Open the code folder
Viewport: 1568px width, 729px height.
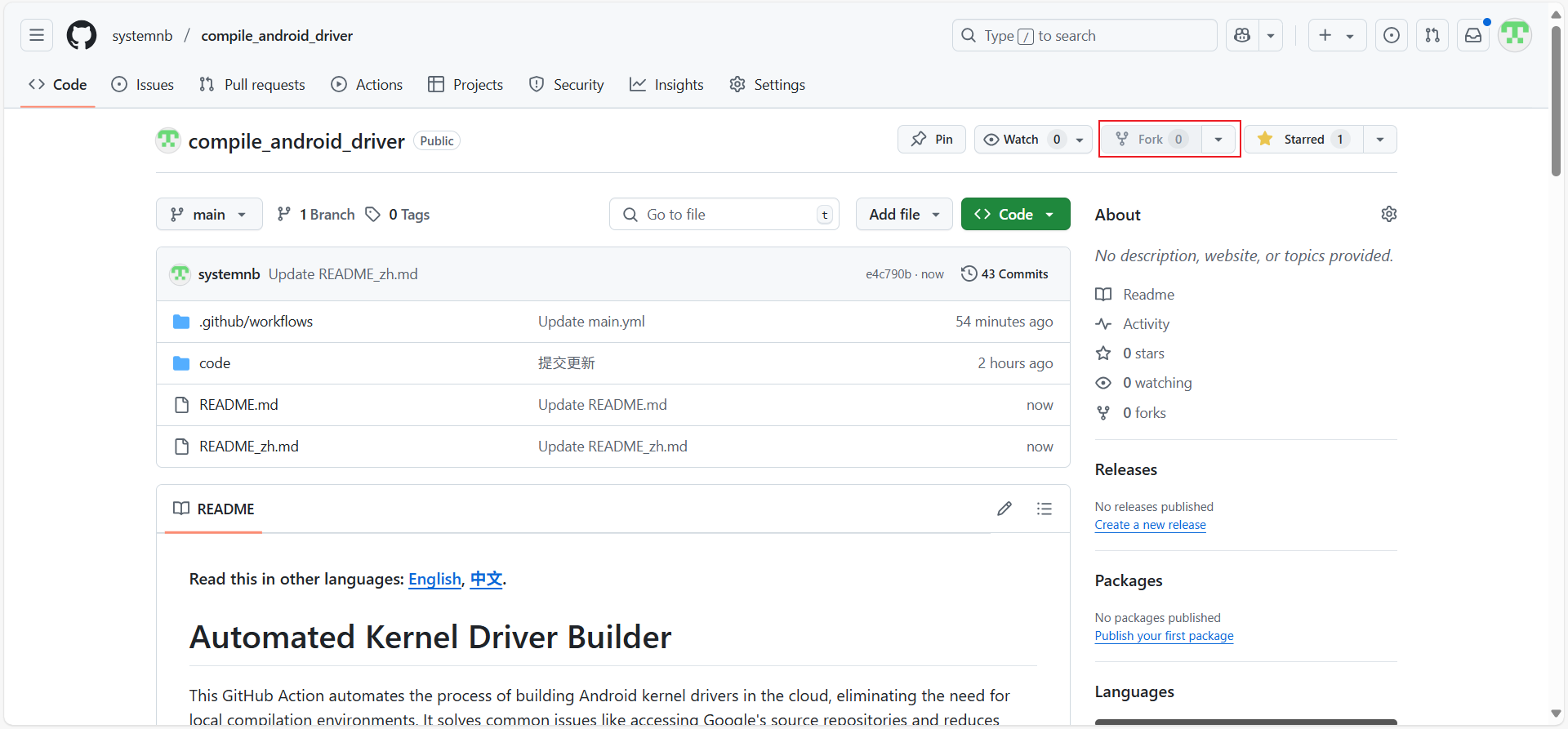(215, 363)
